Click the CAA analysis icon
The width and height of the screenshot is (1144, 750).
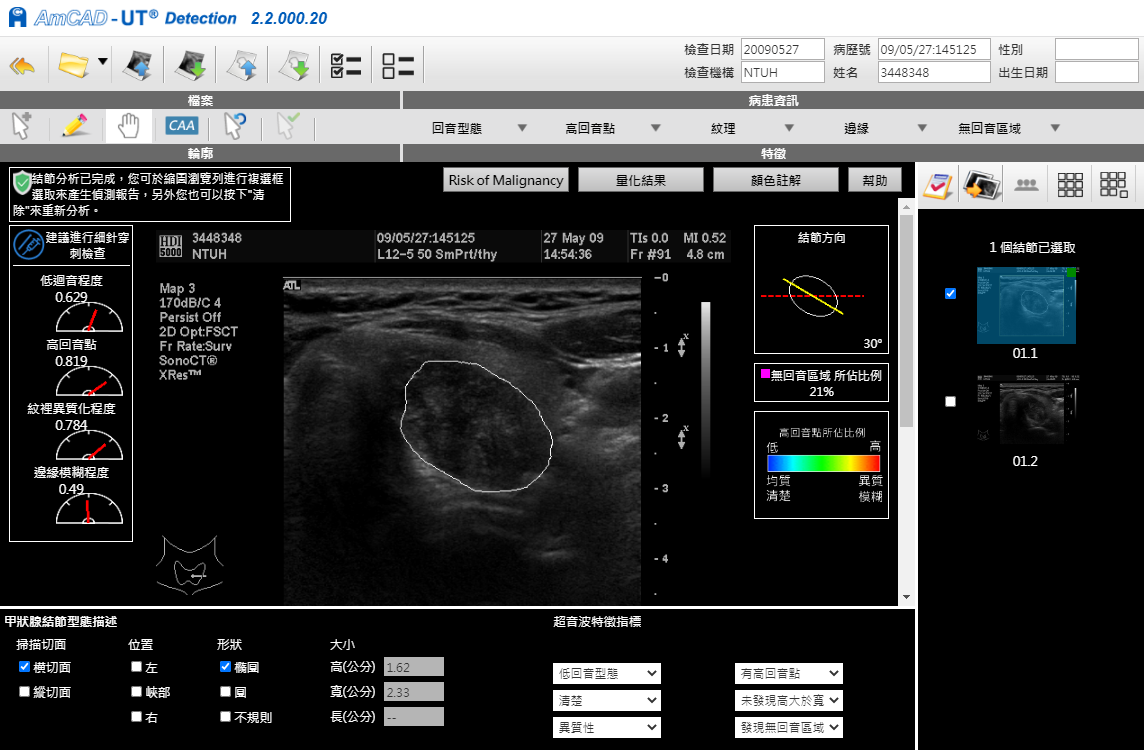pyautogui.click(x=181, y=126)
